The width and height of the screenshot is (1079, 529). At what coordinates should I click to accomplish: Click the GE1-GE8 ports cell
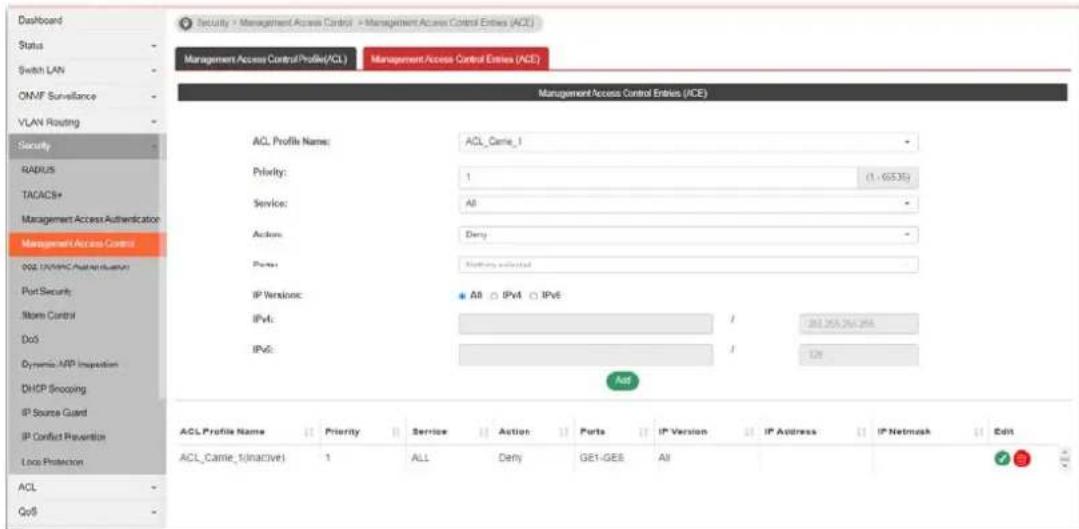tap(603, 458)
